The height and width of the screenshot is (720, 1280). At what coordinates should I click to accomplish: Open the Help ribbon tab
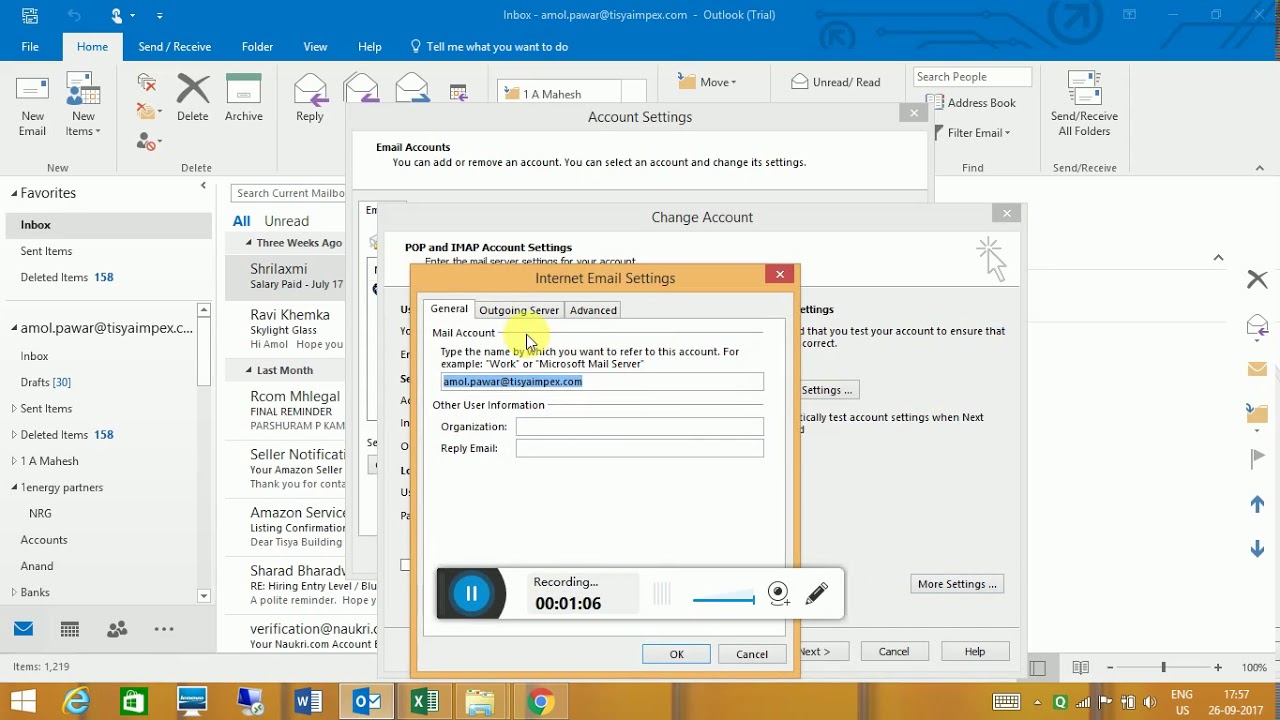click(369, 47)
